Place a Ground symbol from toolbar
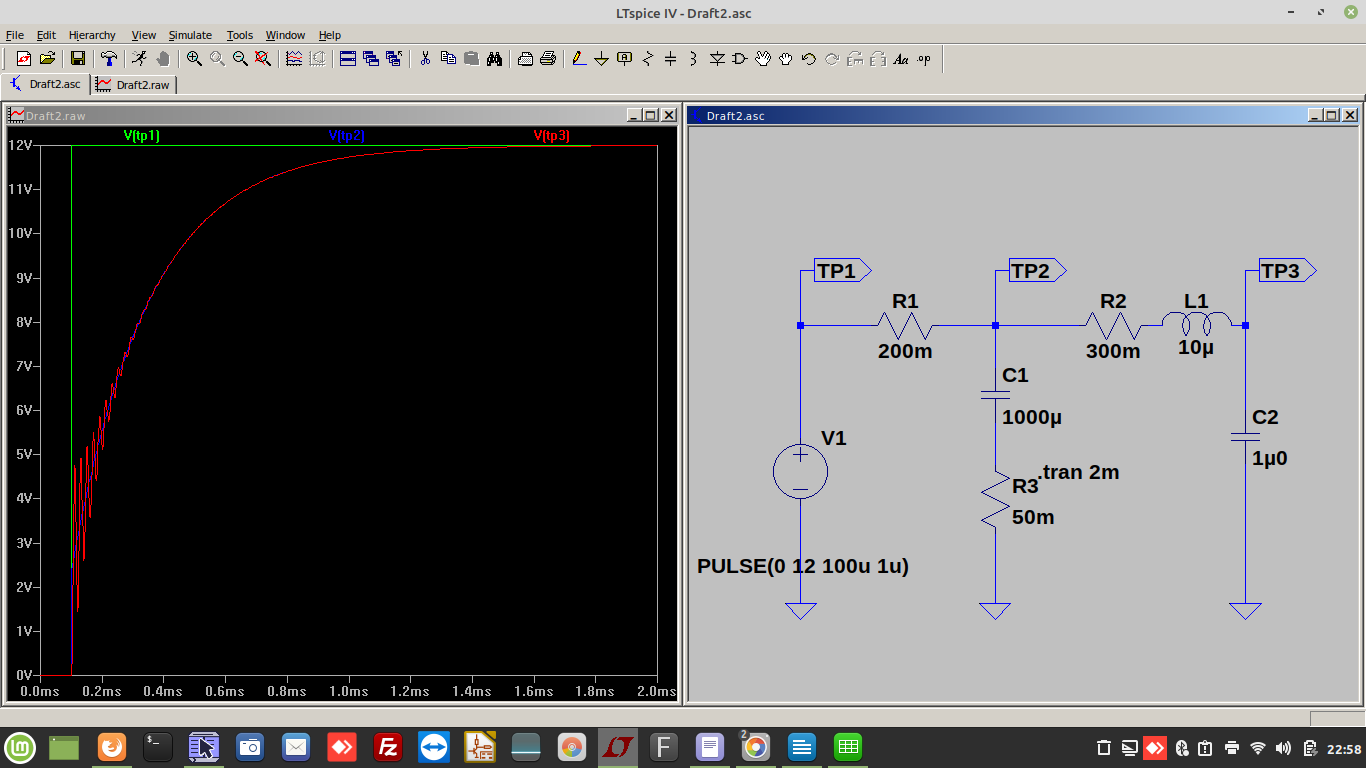The width and height of the screenshot is (1366, 768). click(x=602, y=59)
